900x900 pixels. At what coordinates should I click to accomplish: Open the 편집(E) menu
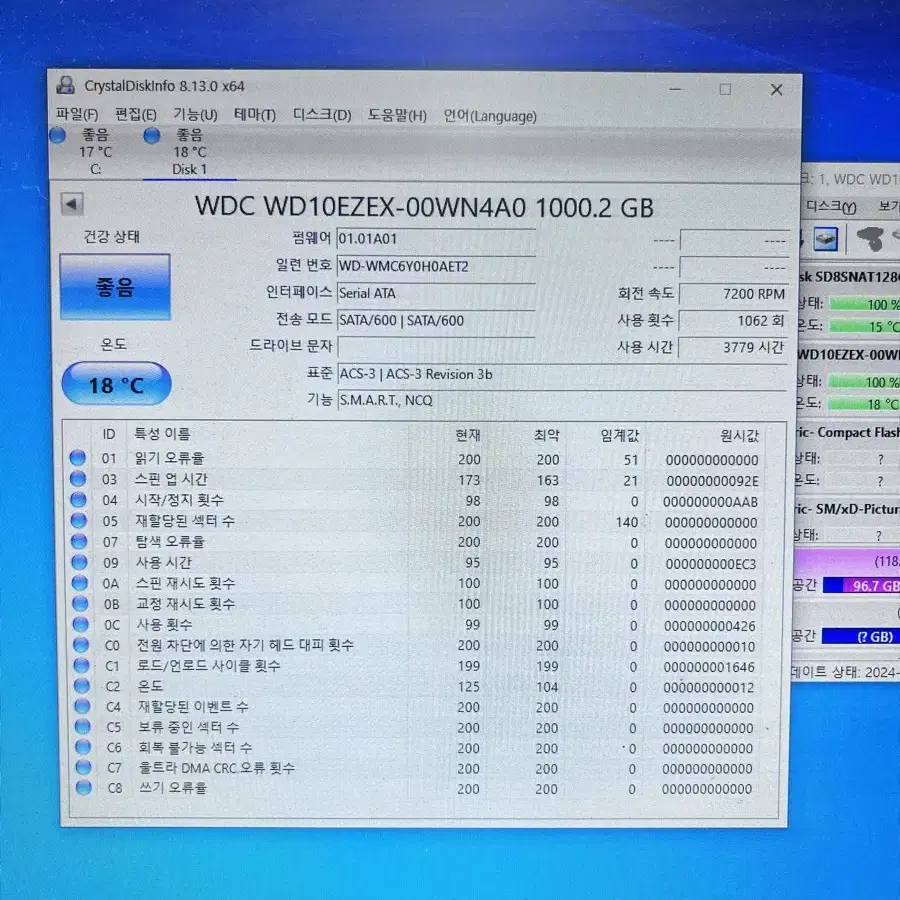click(135, 114)
